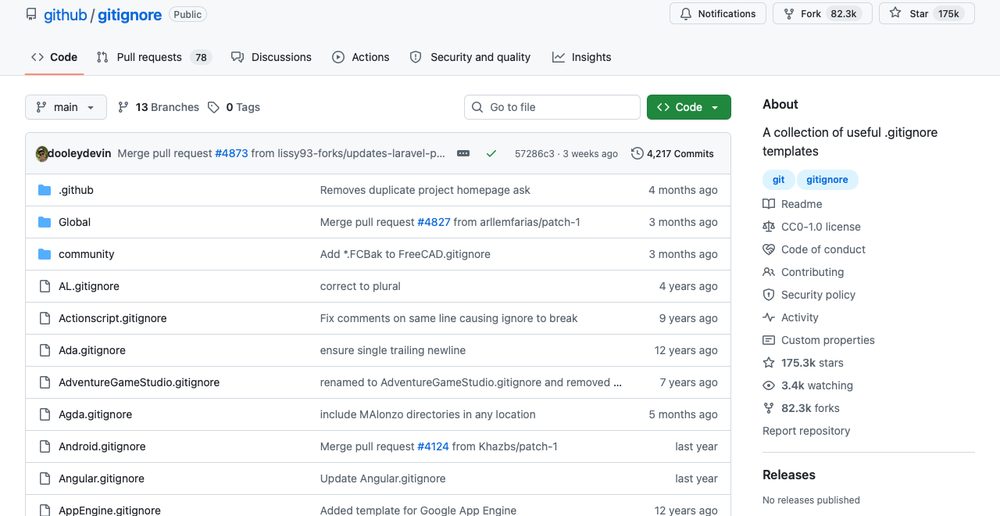Click the git-branch icon beside 13 Branches
The image size is (1000, 516).
click(124, 107)
